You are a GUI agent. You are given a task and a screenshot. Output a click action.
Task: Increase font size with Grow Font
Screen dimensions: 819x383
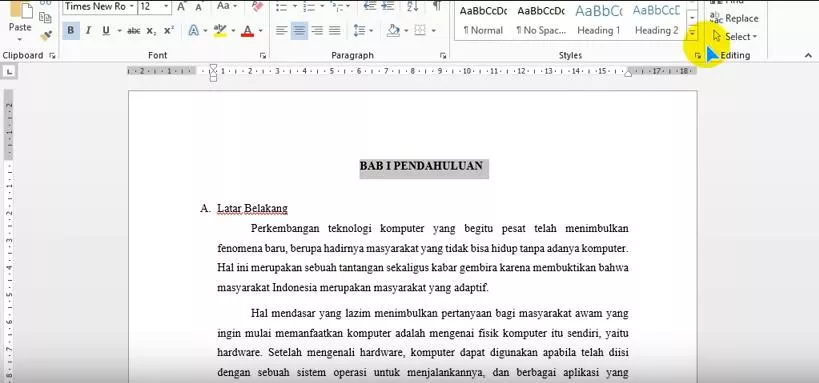click(x=181, y=6)
